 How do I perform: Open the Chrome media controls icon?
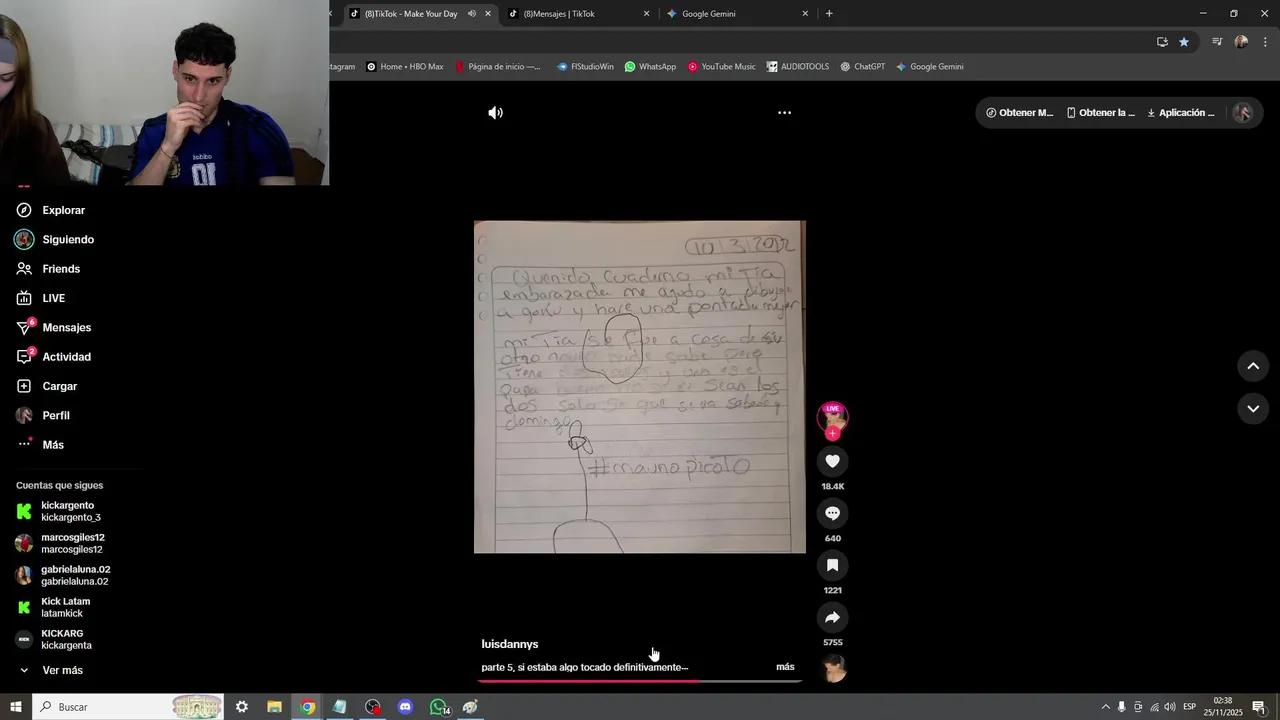(1217, 42)
